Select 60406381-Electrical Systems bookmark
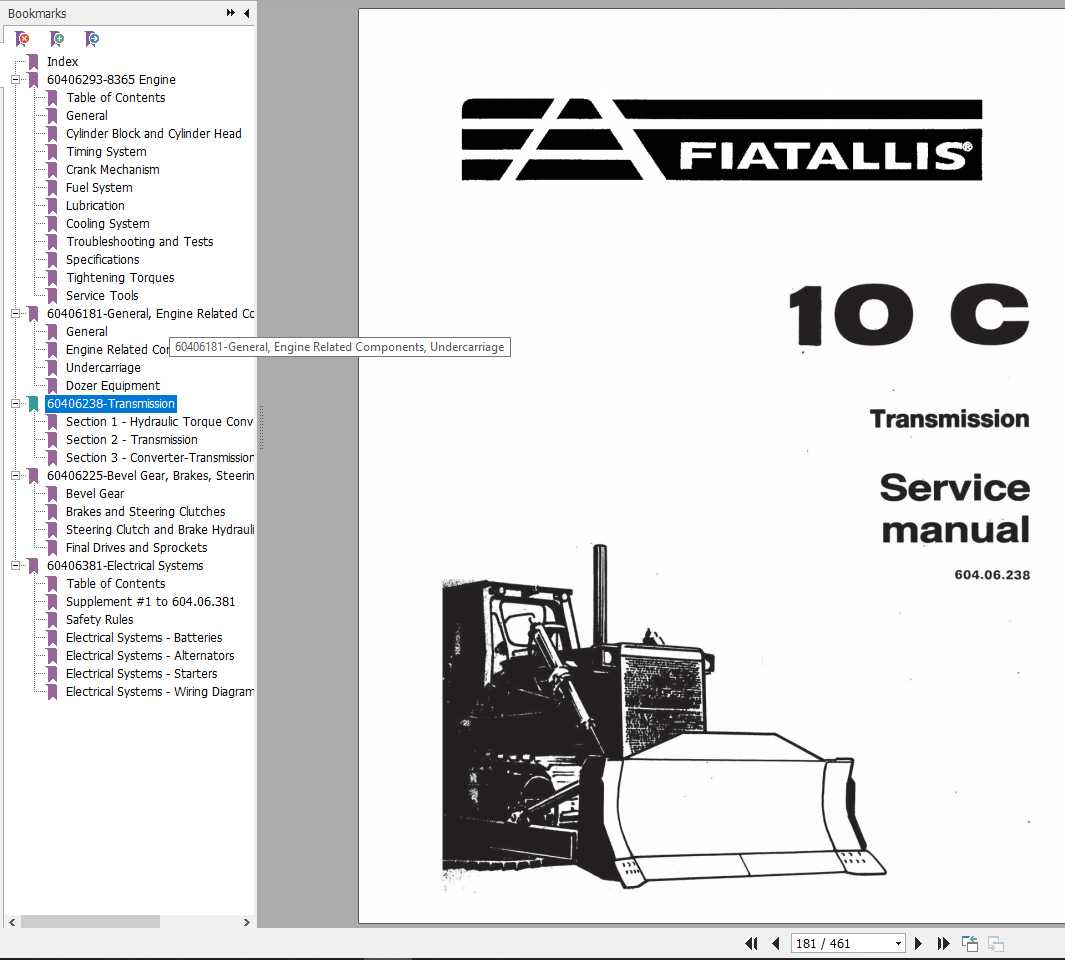The width and height of the screenshot is (1065, 960). point(125,565)
